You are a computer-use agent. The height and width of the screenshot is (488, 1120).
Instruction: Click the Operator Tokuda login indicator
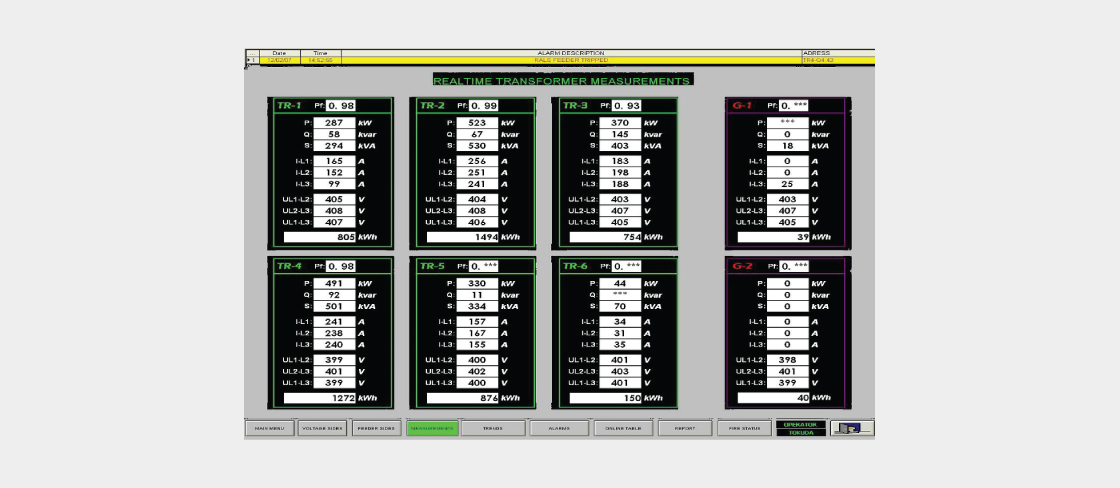(x=801, y=429)
